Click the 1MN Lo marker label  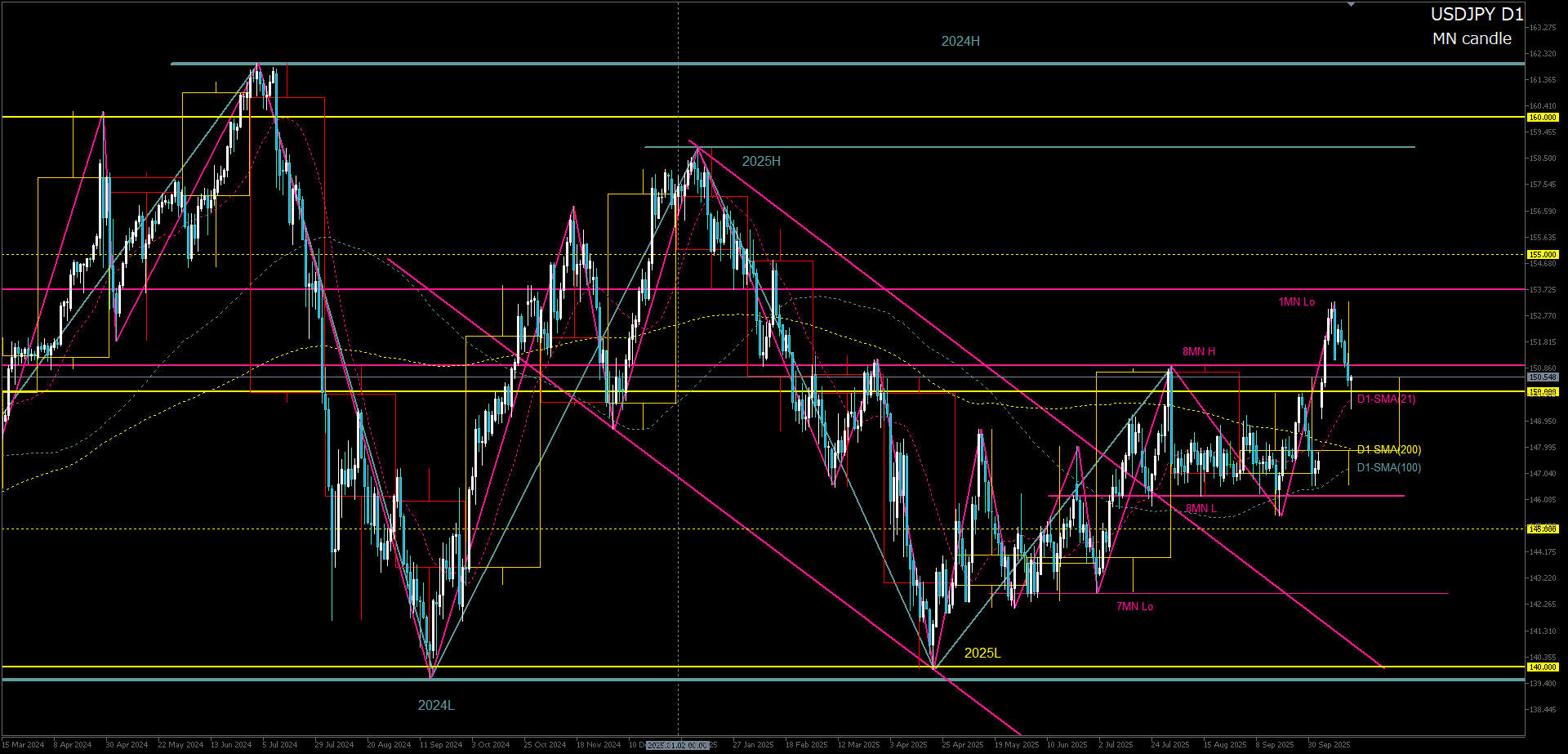[1296, 302]
